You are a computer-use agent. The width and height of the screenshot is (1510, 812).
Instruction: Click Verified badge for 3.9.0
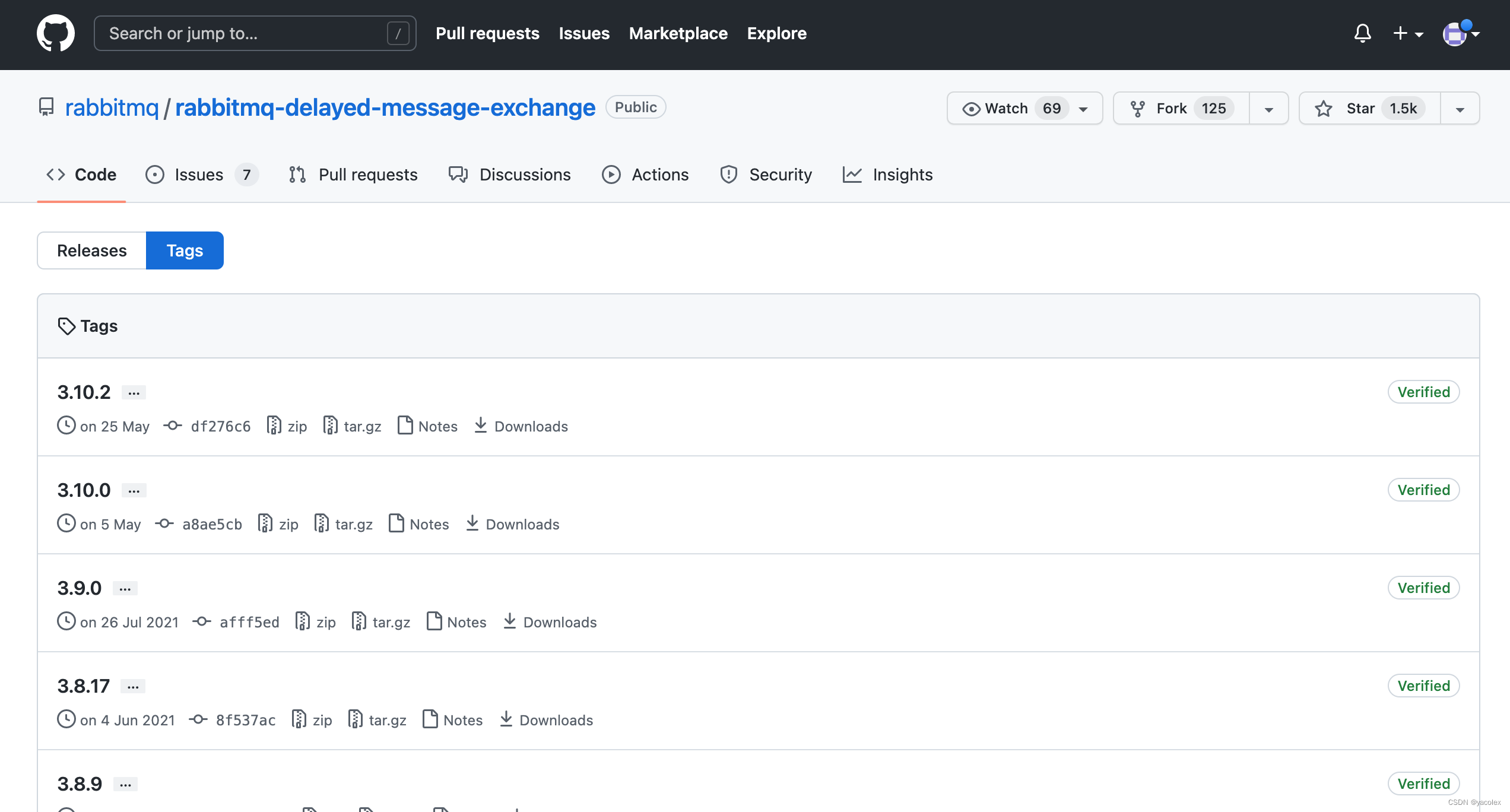[1423, 588]
